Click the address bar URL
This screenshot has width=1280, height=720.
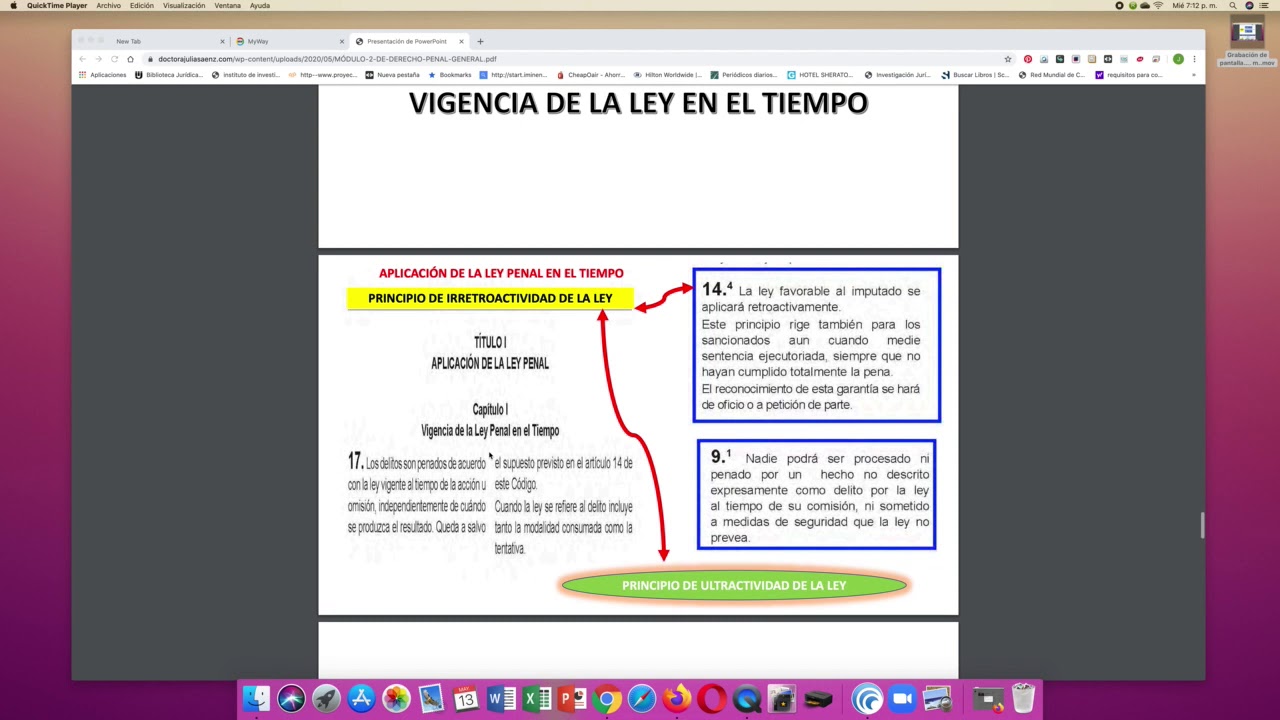[x=327, y=59]
